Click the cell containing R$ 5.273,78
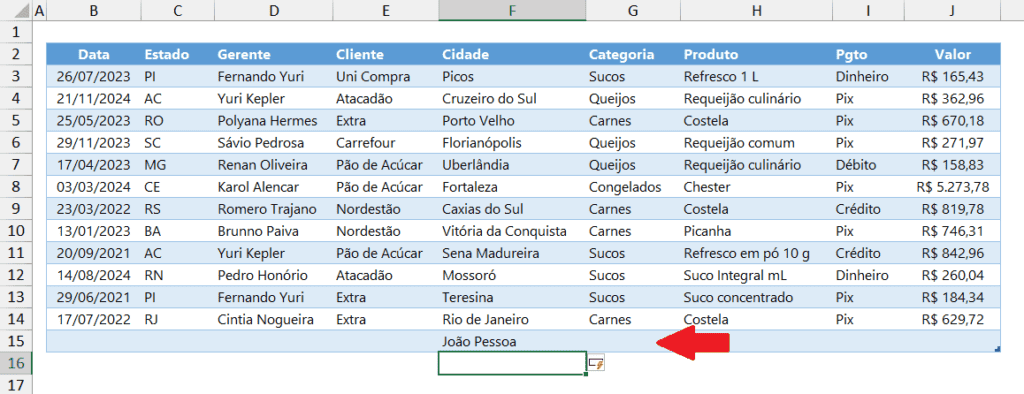Viewport: 1024px width, 394px height. (x=952, y=187)
